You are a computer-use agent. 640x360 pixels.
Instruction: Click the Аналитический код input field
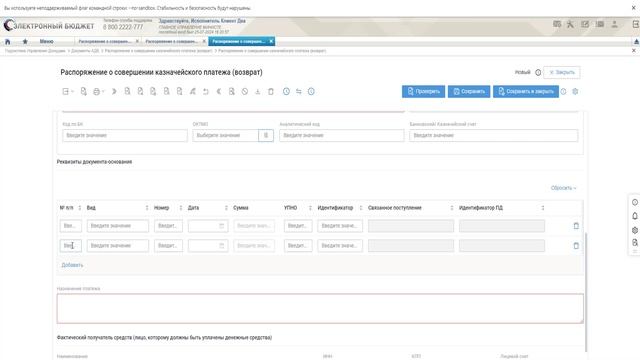[x=342, y=136]
